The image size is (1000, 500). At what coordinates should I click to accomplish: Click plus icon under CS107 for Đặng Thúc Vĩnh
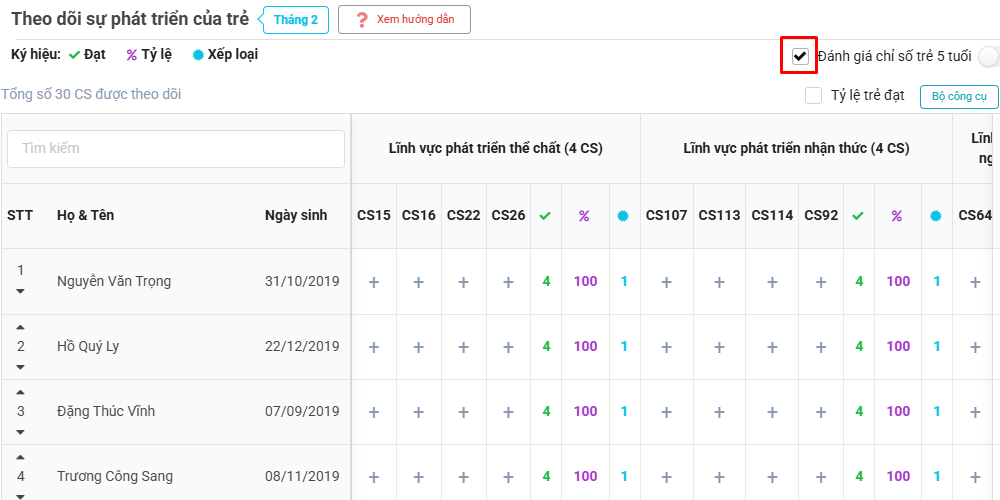click(x=666, y=412)
